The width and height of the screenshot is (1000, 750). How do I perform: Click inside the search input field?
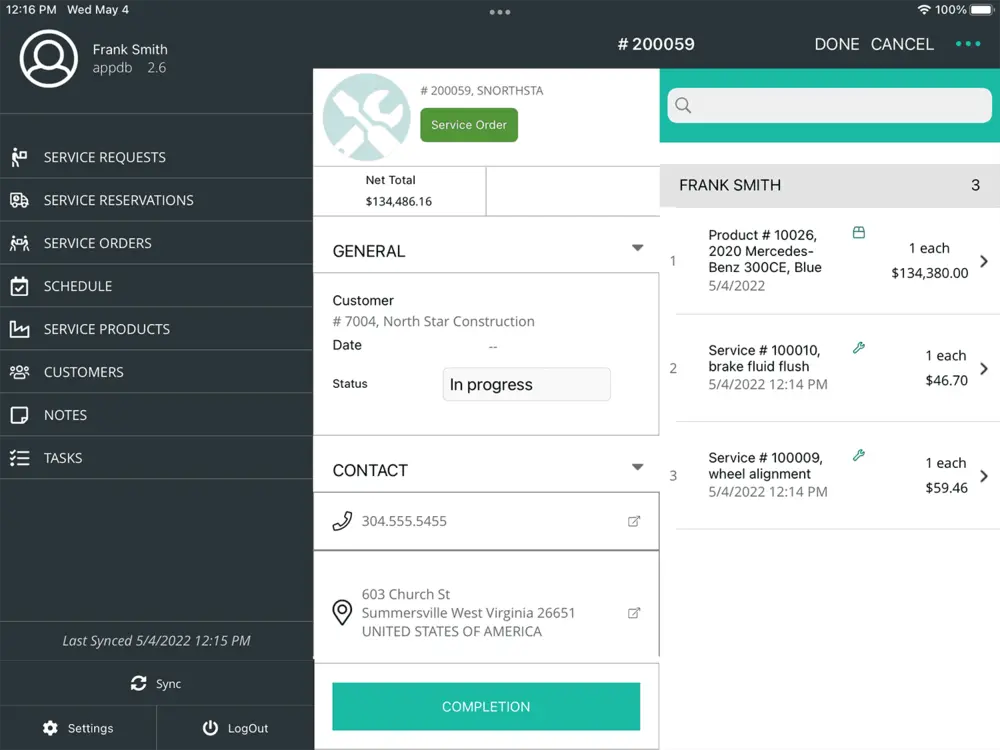click(829, 105)
